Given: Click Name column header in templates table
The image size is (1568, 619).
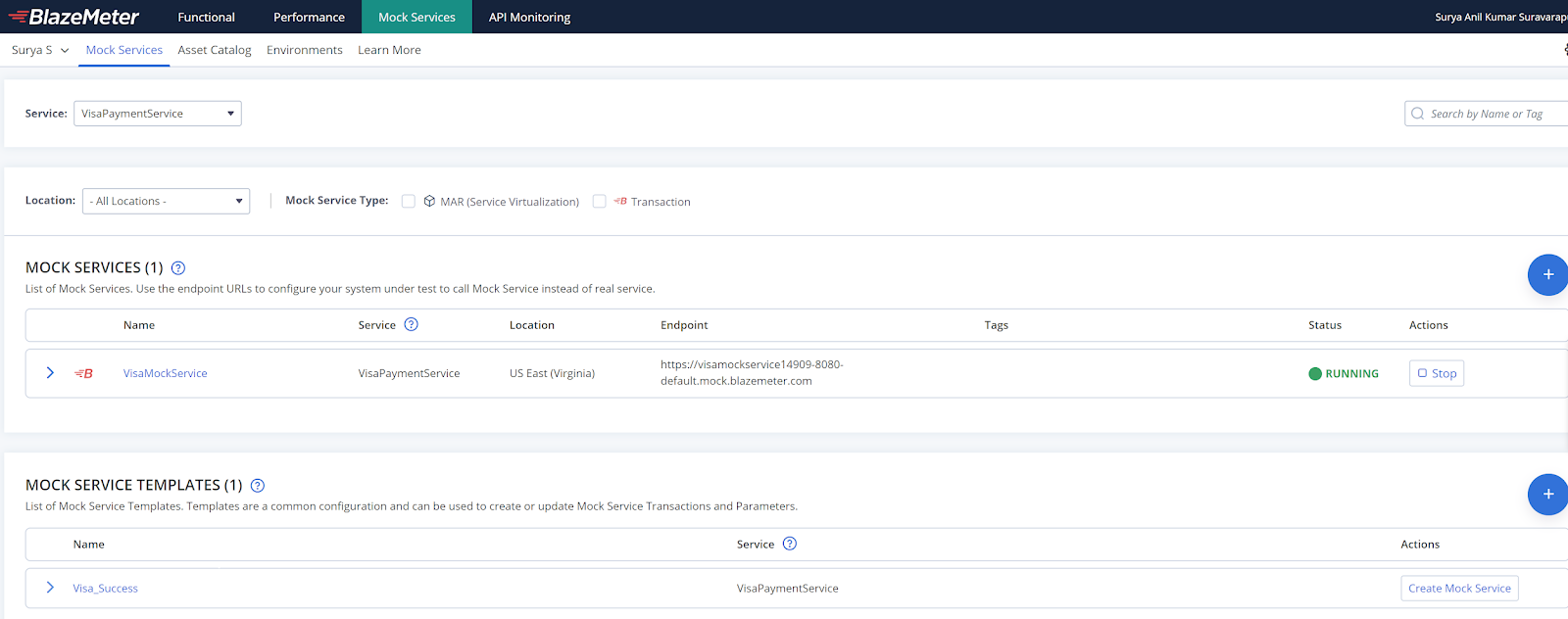Looking at the screenshot, I should click(x=88, y=545).
